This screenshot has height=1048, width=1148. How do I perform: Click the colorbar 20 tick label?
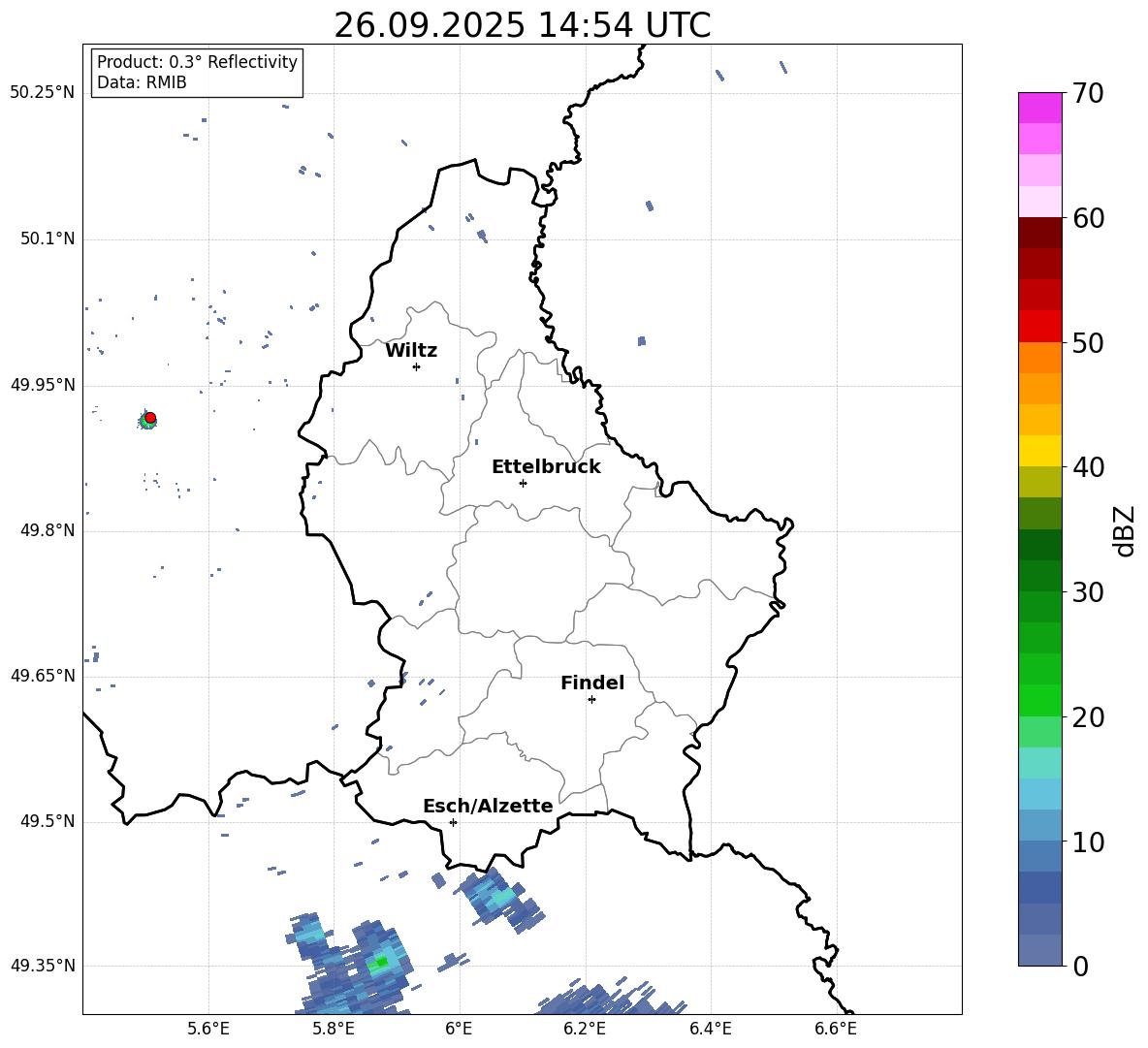click(1088, 717)
